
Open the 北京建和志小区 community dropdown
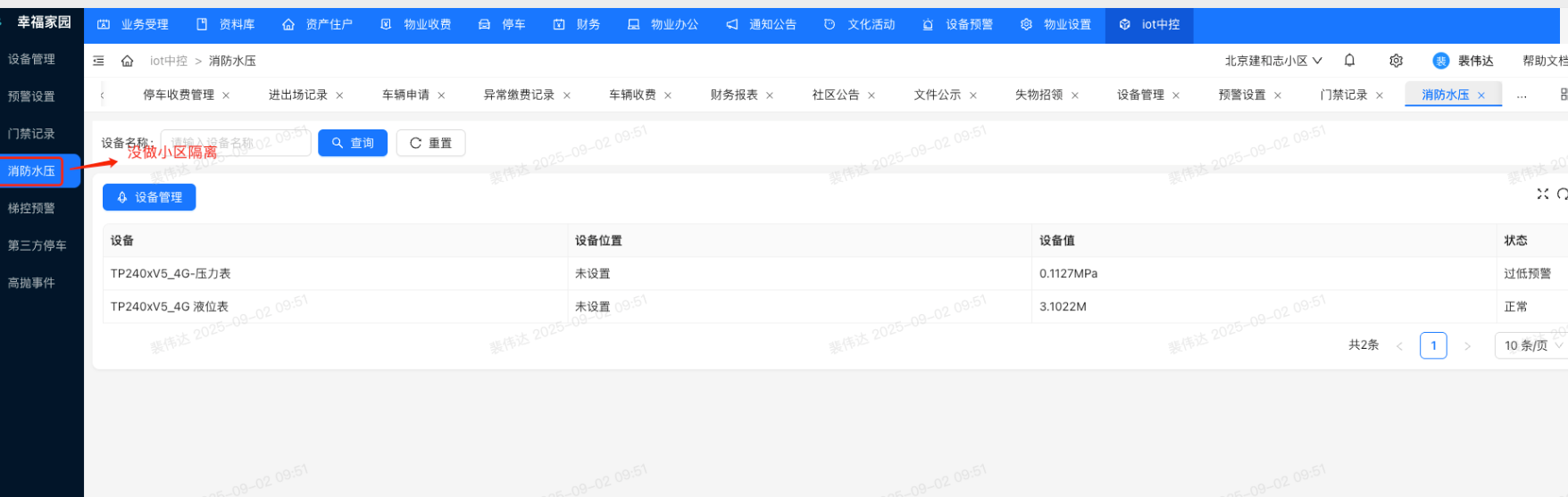[1273, 61]
